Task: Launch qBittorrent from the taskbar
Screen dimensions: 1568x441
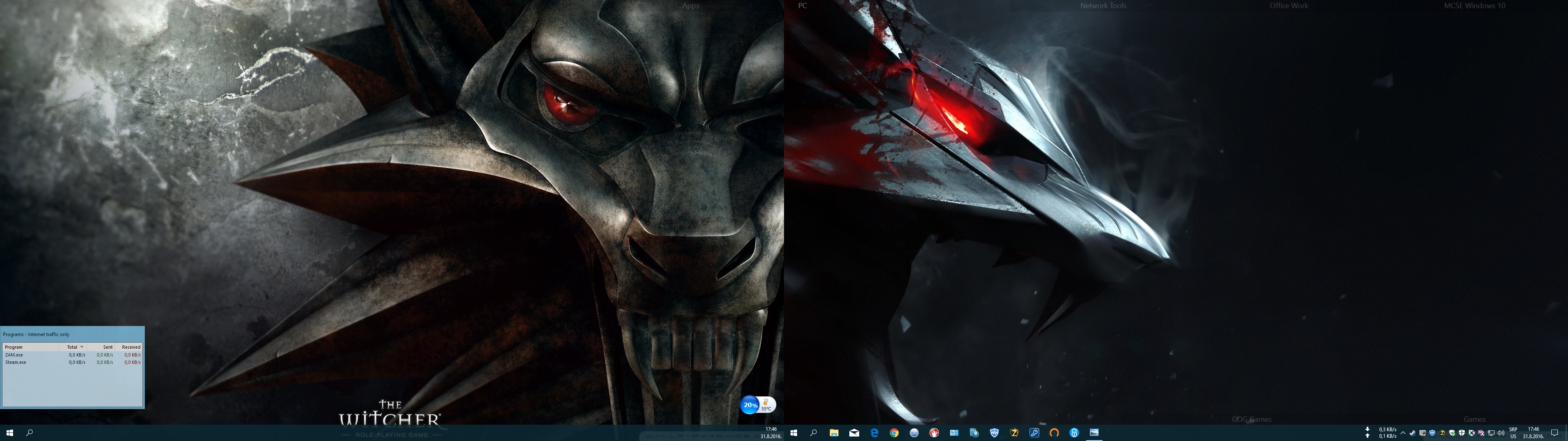Action: click(914, 433)
